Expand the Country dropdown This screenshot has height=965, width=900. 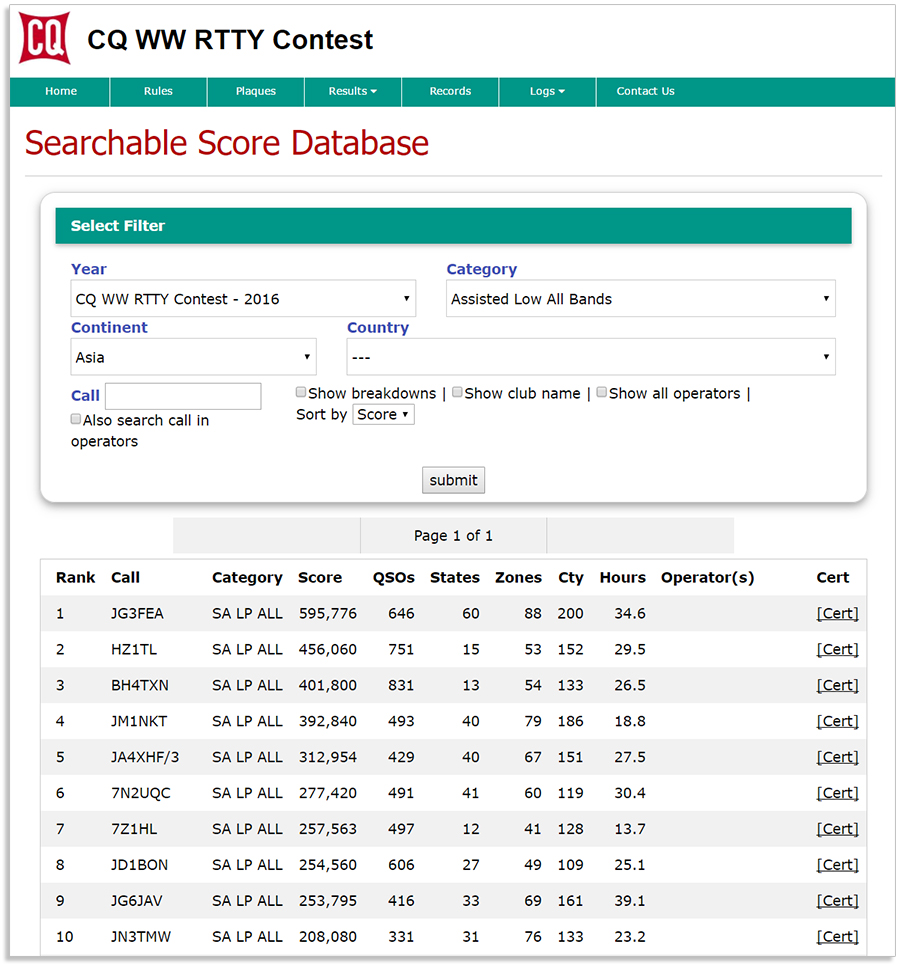[x=590, y=357]
